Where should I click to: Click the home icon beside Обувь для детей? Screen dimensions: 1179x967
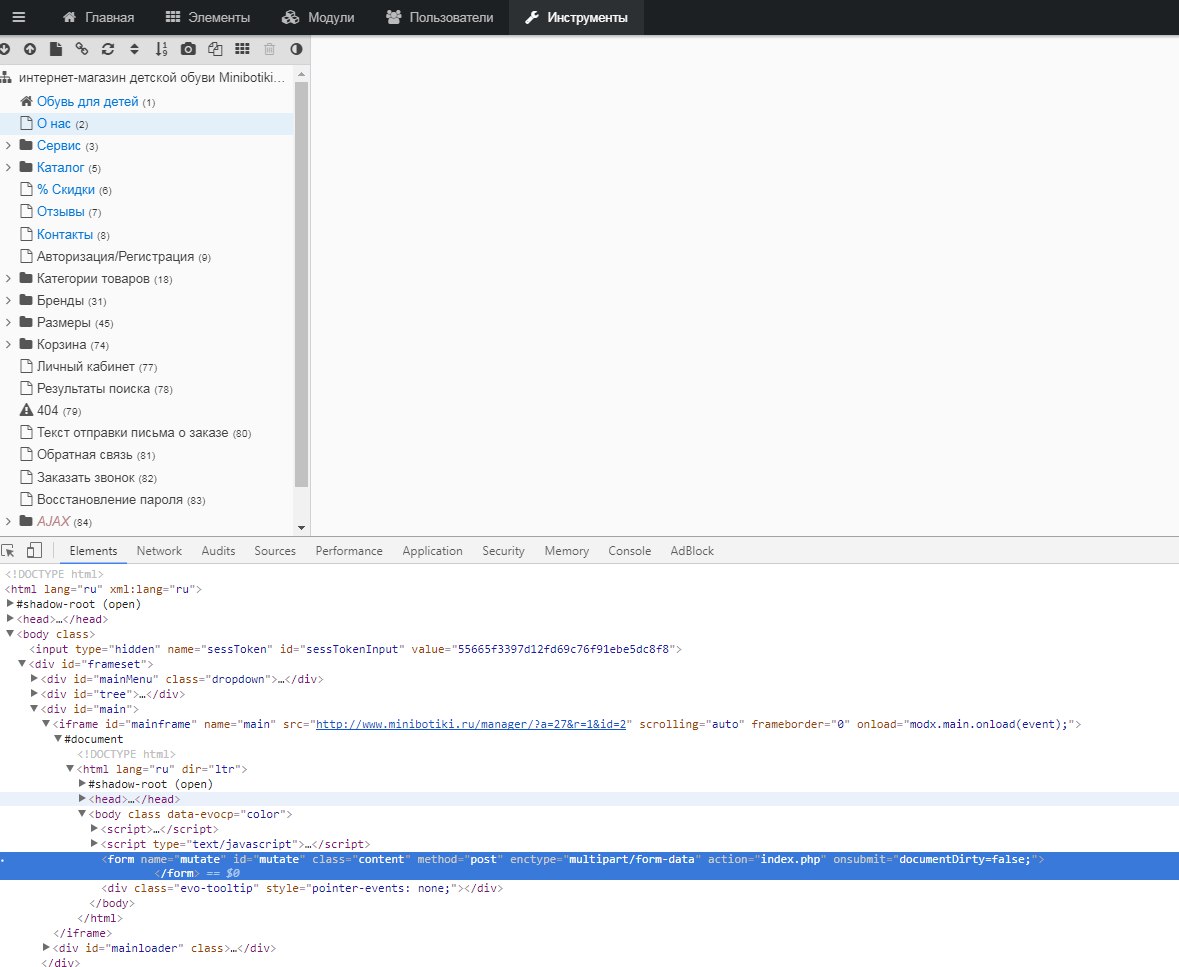point(26,101)
